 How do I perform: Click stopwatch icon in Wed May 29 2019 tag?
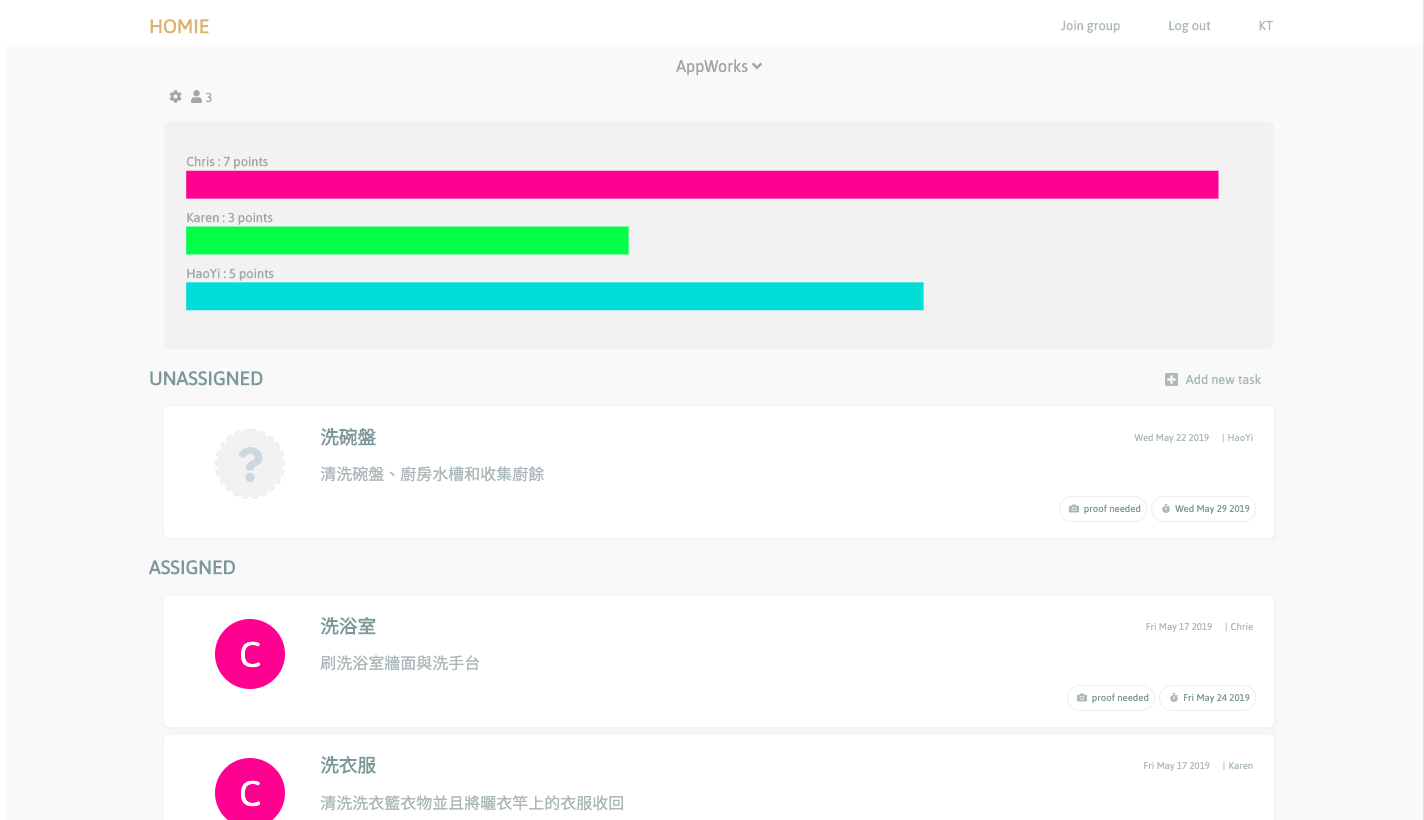1165,509
